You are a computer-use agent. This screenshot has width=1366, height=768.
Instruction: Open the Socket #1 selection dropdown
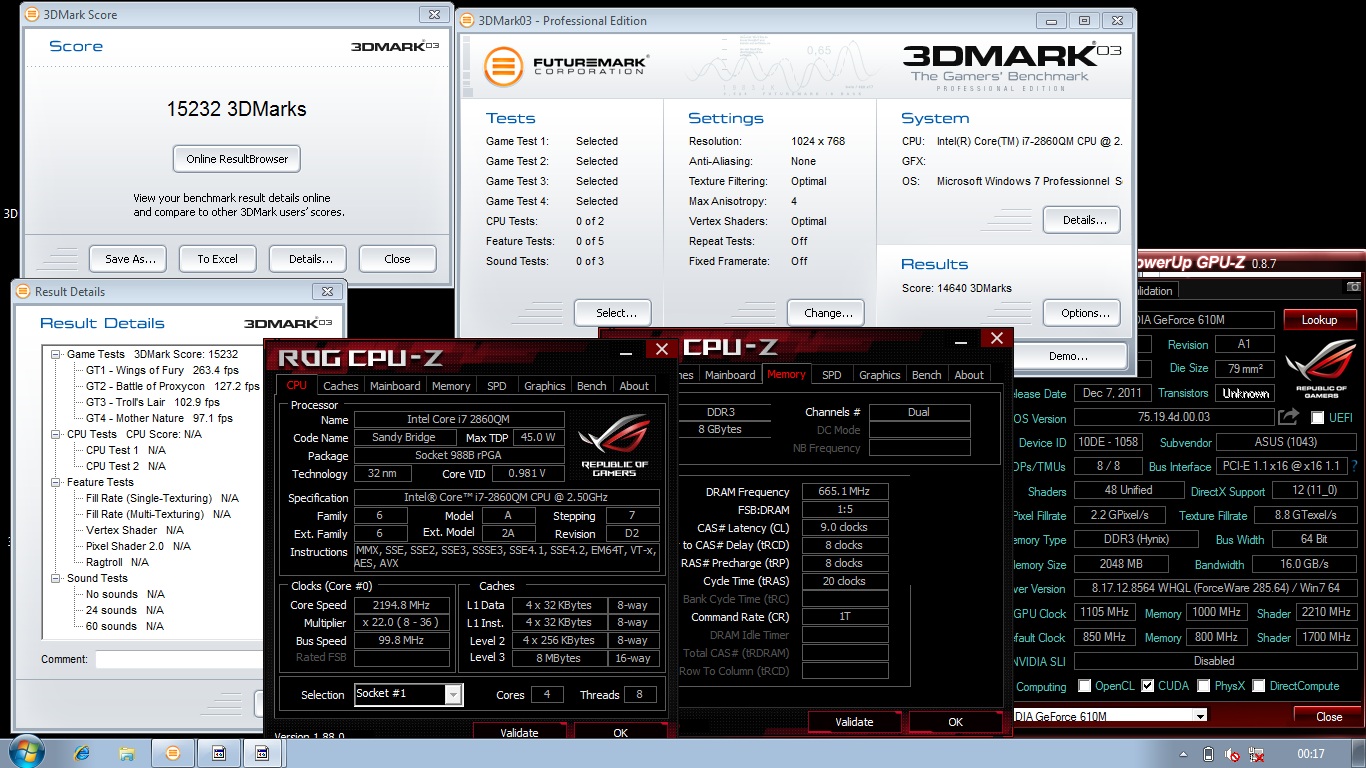point(453,694)
